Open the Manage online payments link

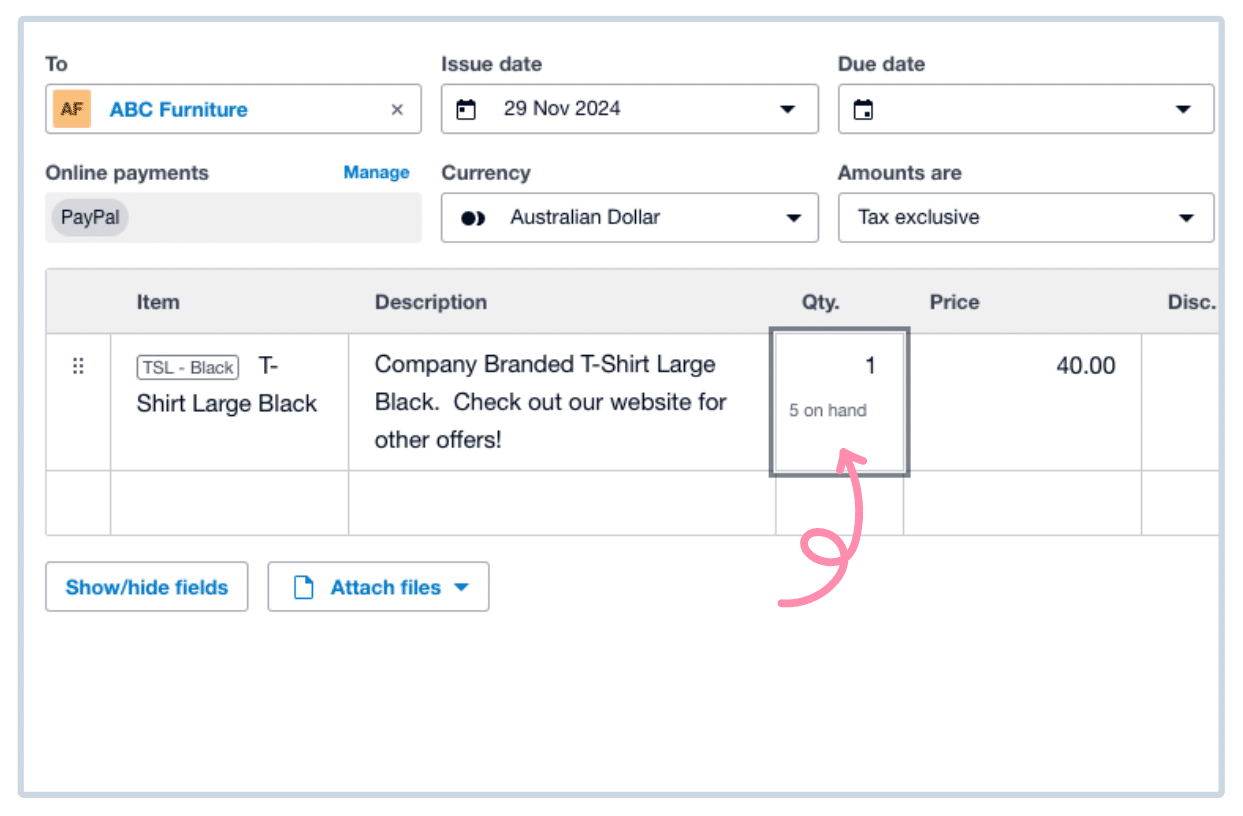point(376,172)
